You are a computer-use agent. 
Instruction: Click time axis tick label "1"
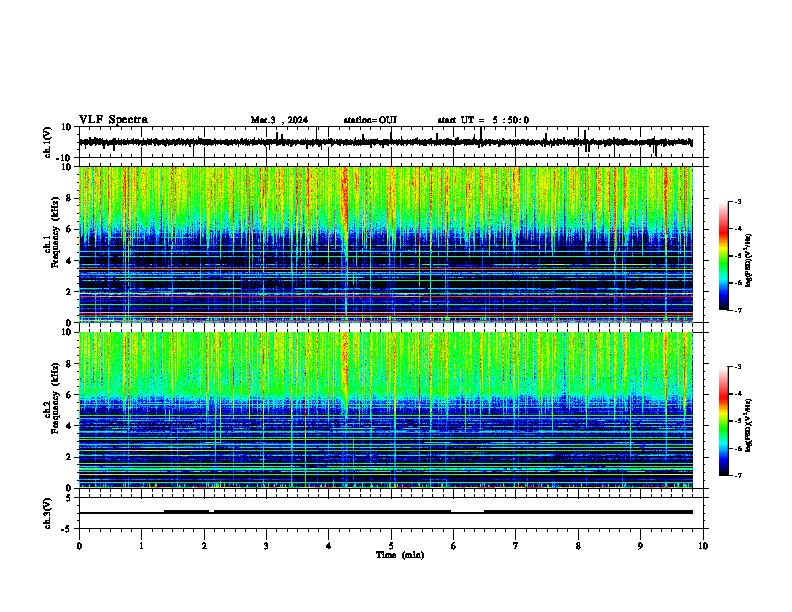(x=142, y=546)
